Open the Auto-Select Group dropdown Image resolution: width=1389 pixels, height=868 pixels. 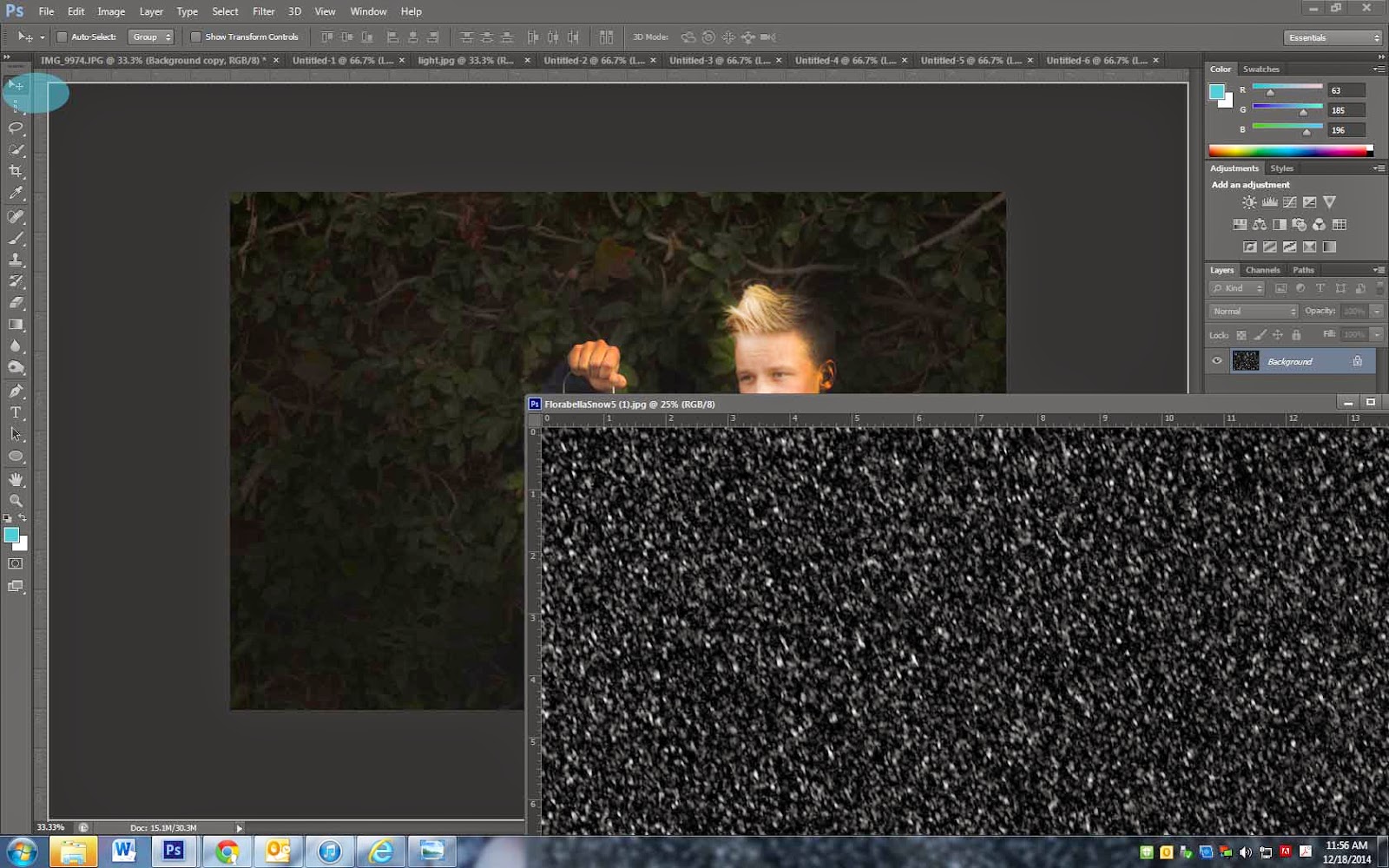pyautogui.click(x=151, y=37)
